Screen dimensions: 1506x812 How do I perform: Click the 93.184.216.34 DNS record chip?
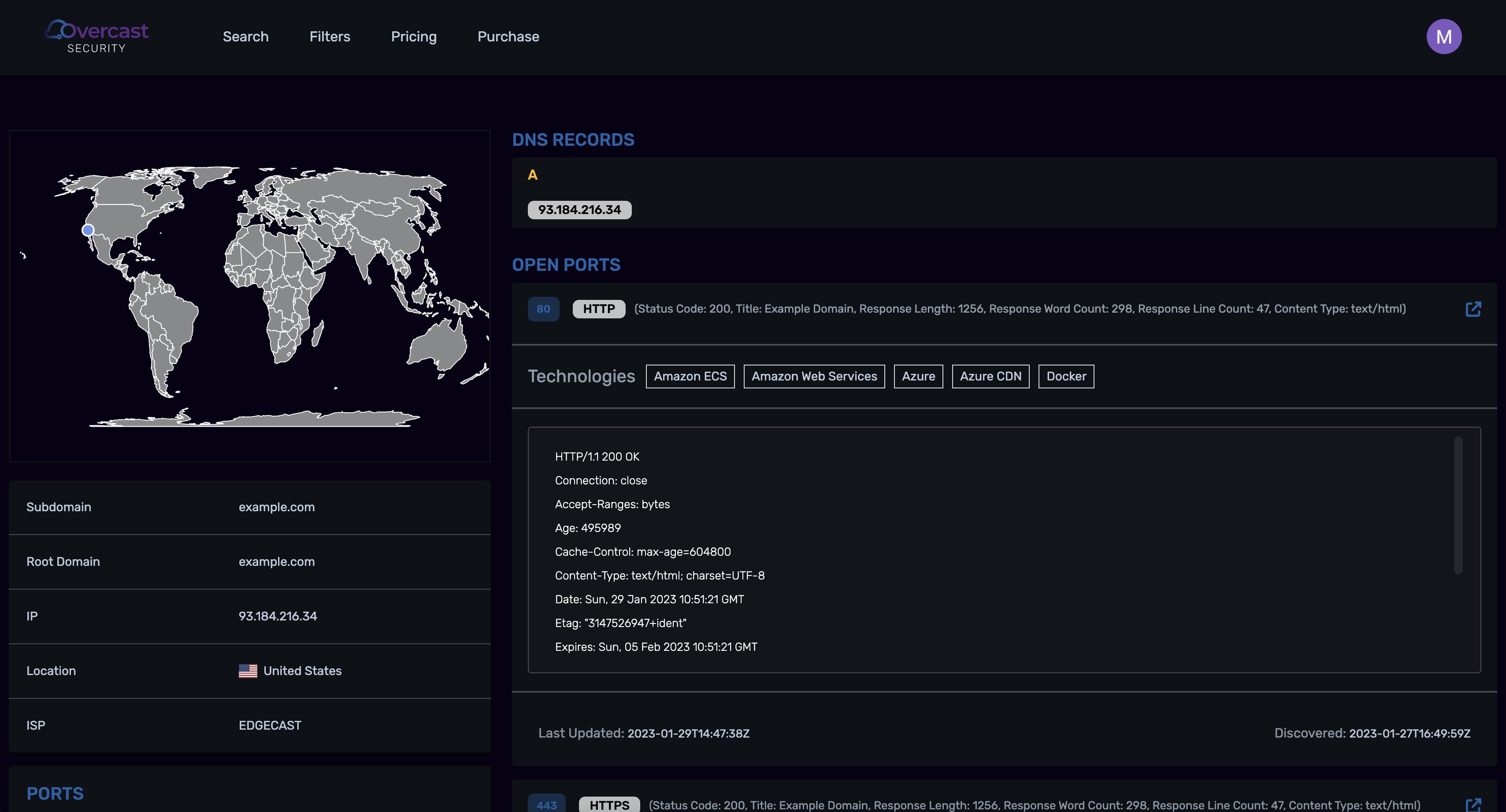[x=579, y=210]
